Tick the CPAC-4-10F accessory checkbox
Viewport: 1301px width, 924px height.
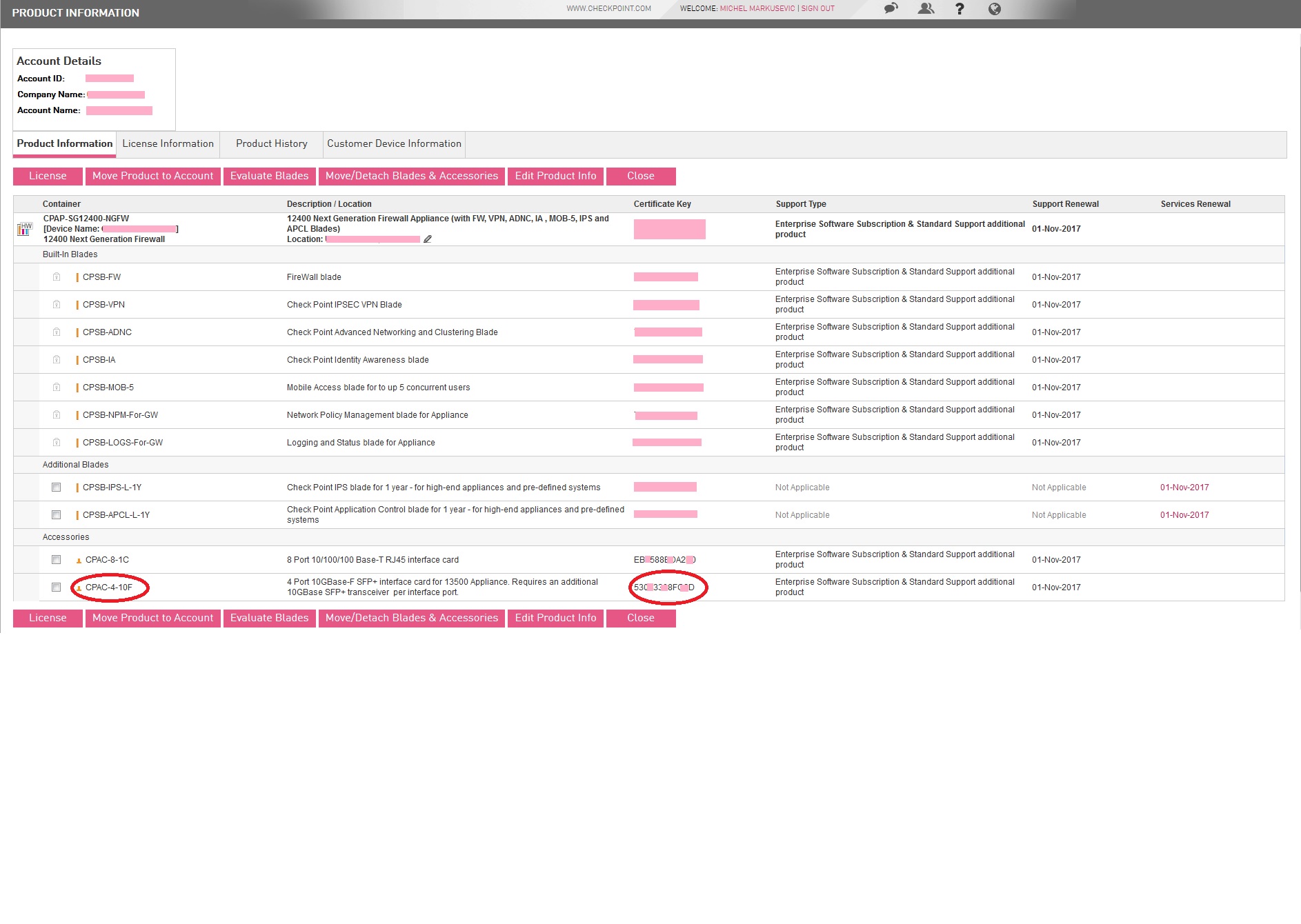pyautogui.click(x=57, y=587)
